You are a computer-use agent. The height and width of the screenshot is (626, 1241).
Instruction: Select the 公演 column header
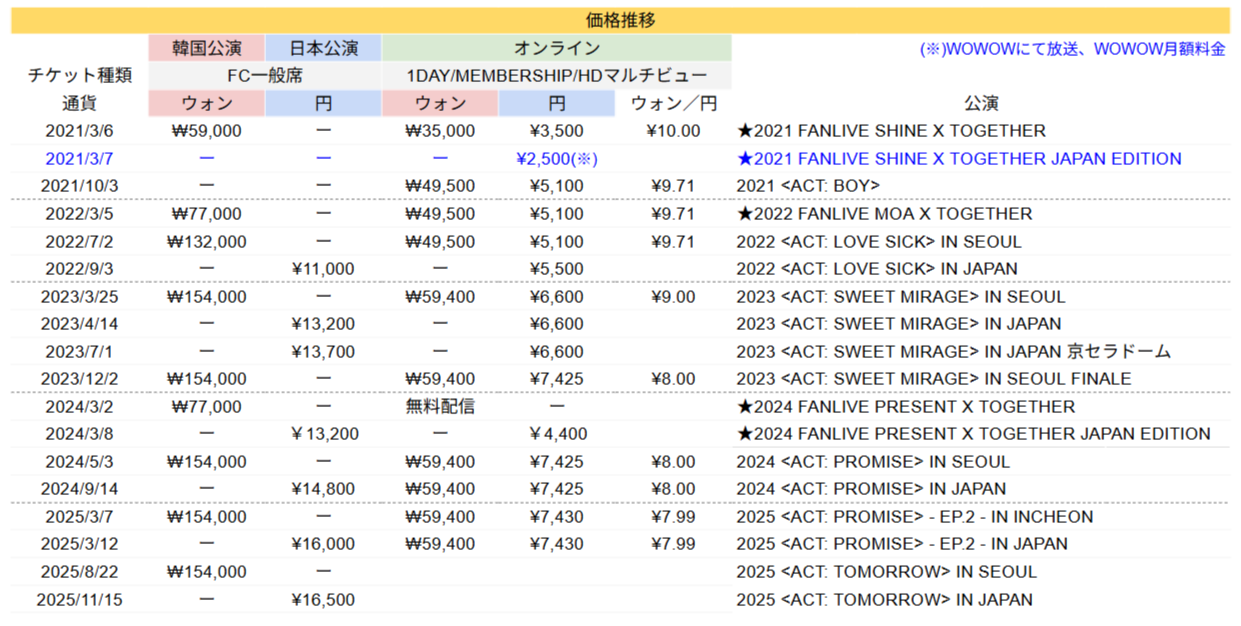[x=981, y=103]
